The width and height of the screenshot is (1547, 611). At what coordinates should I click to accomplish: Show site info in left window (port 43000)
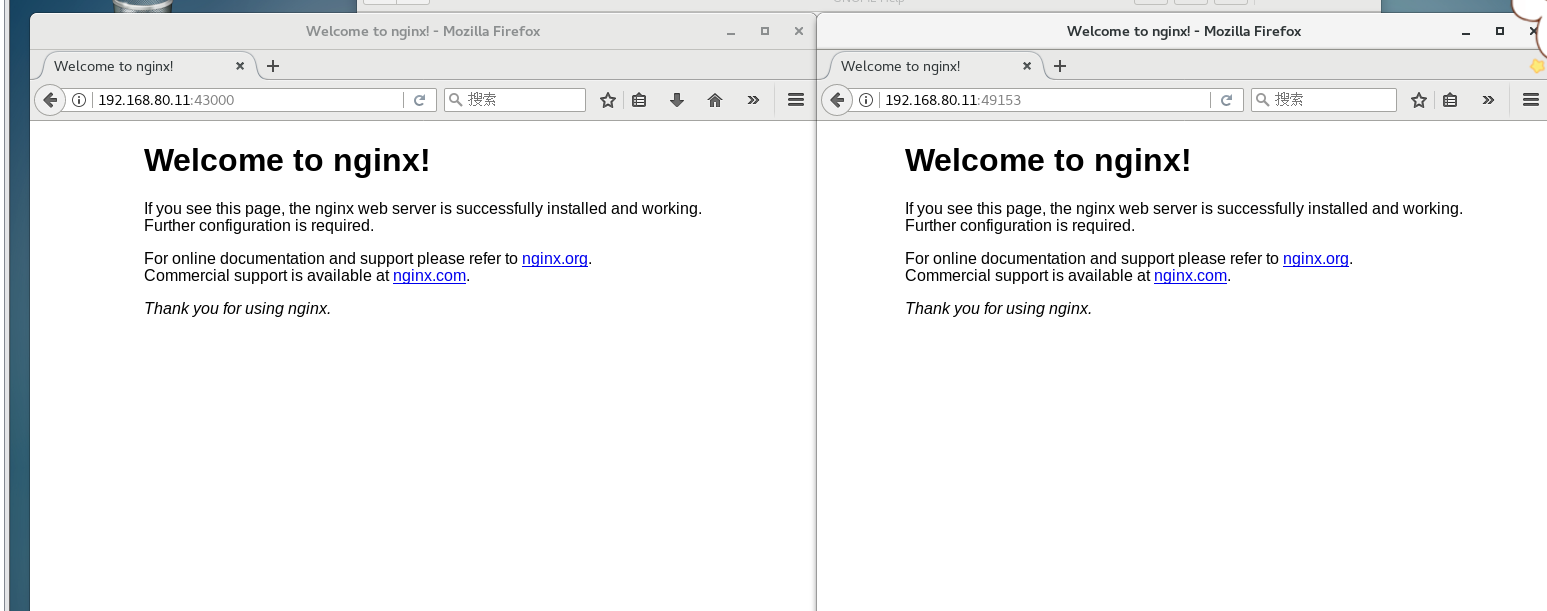79,100
